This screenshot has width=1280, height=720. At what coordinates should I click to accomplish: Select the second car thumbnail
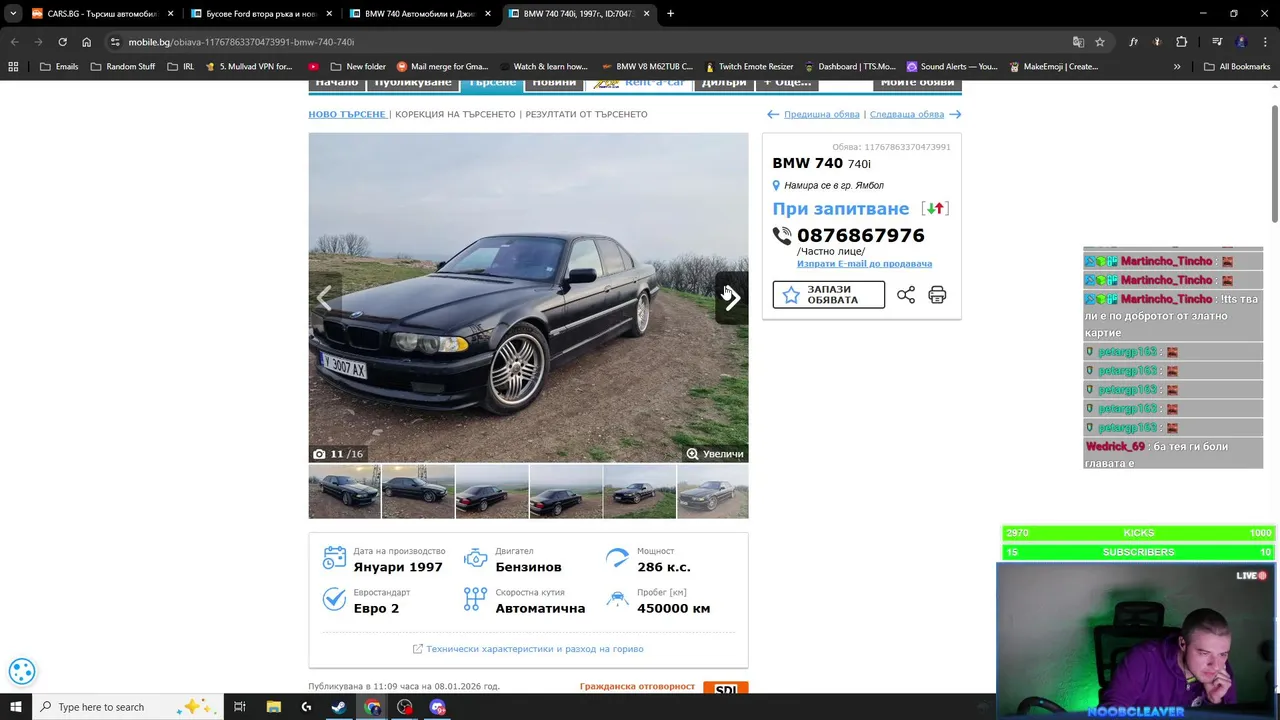[x=418, y=492]
